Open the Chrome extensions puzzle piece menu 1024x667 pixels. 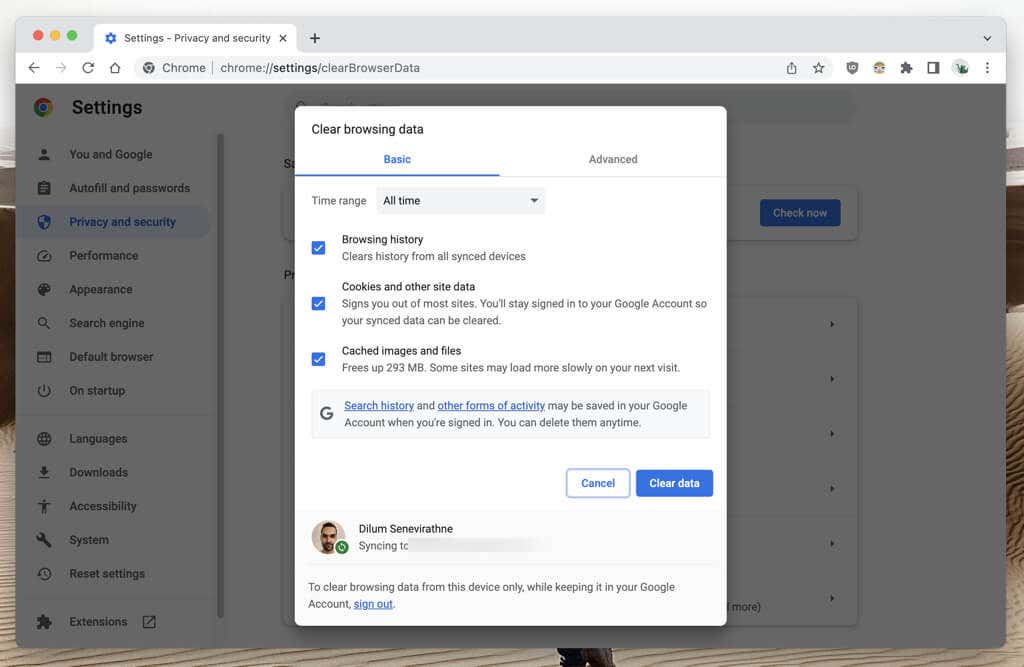click(x=906, y=67)
